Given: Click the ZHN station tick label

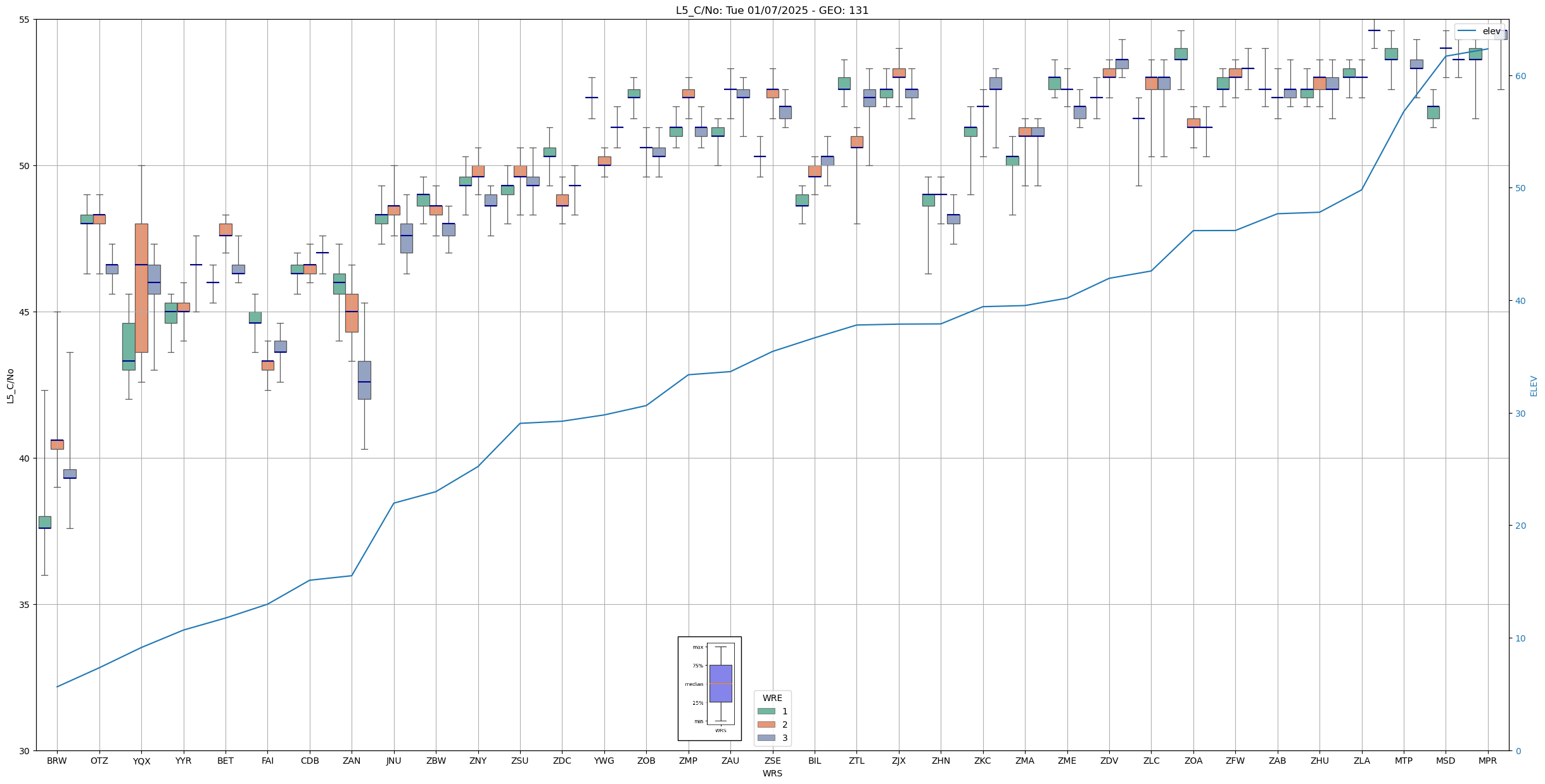Looking at the screenshot, I should point(941,761).
